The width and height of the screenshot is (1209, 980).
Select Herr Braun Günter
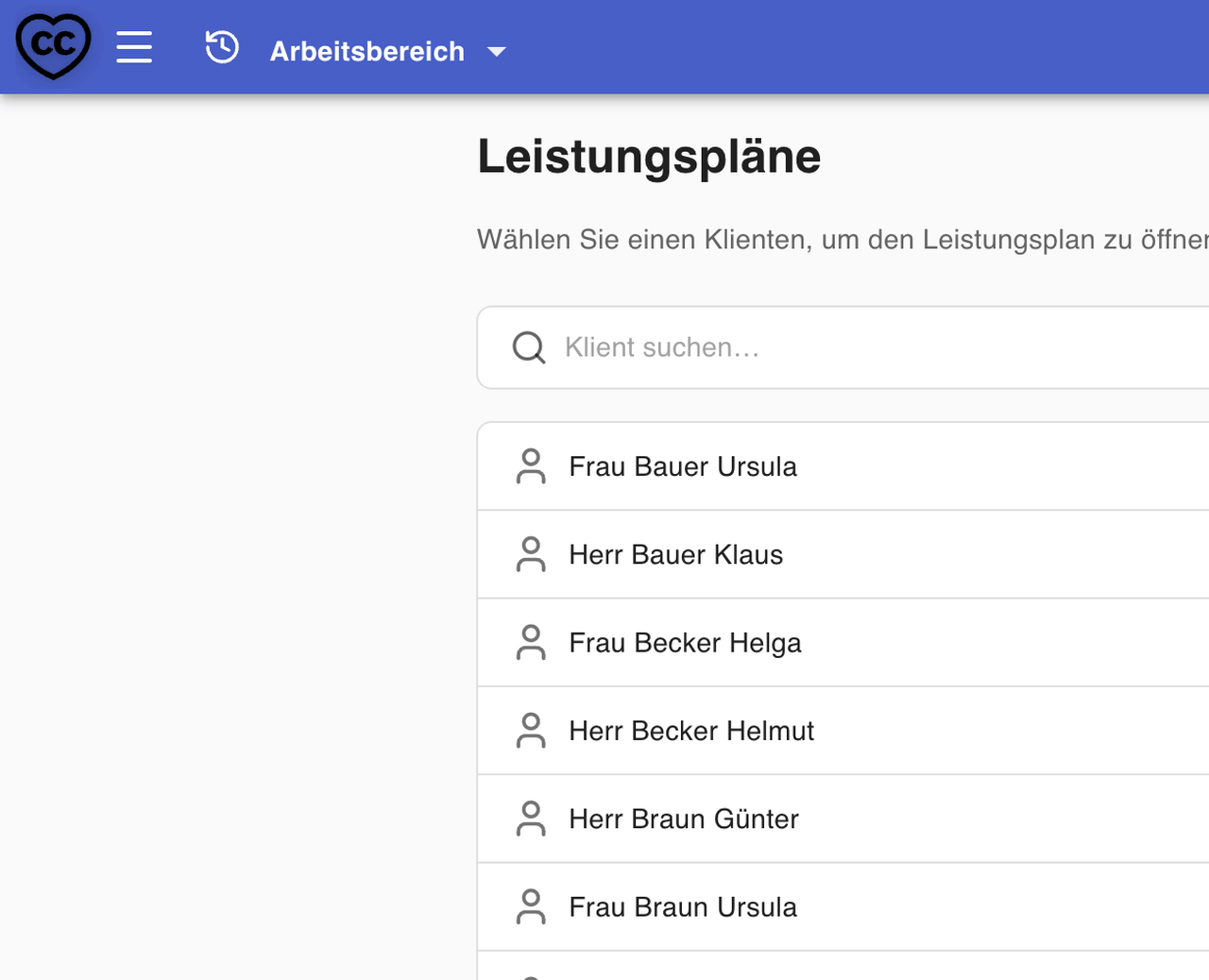[x=843, y=819]
